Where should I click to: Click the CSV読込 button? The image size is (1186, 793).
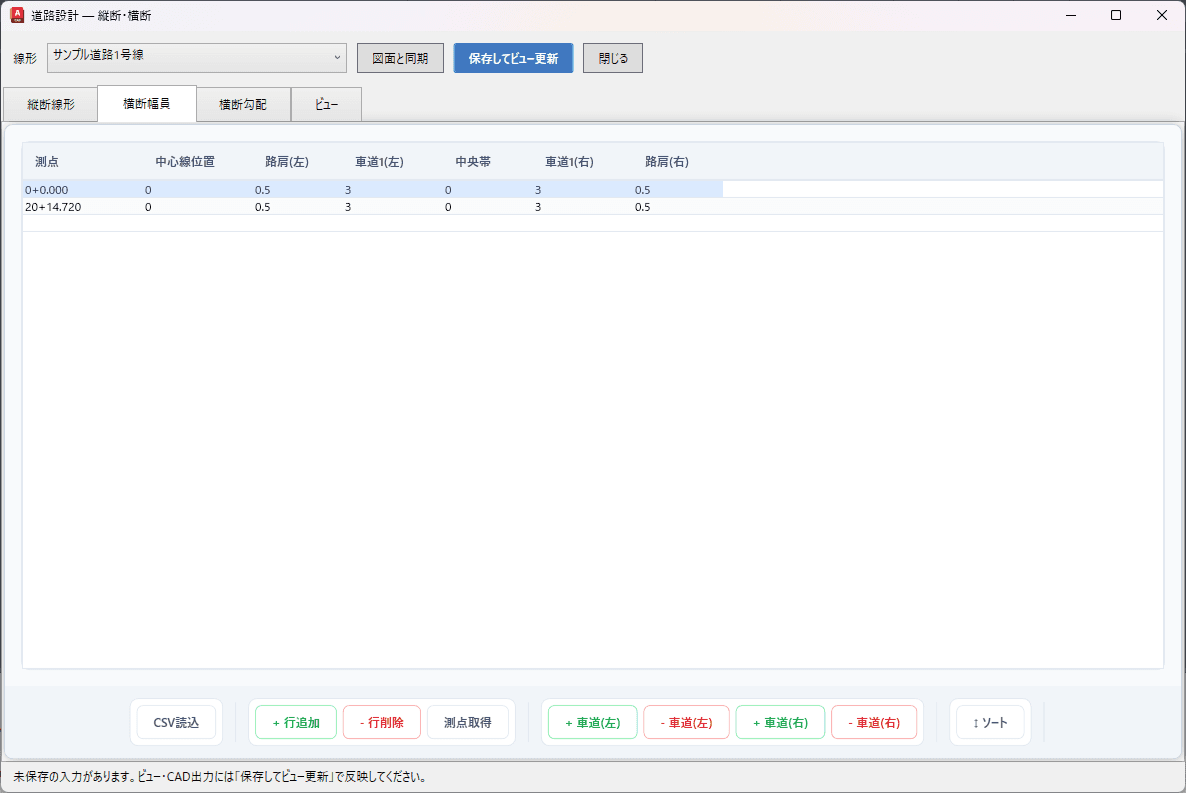pyautogui.click(x=176, y=723)
